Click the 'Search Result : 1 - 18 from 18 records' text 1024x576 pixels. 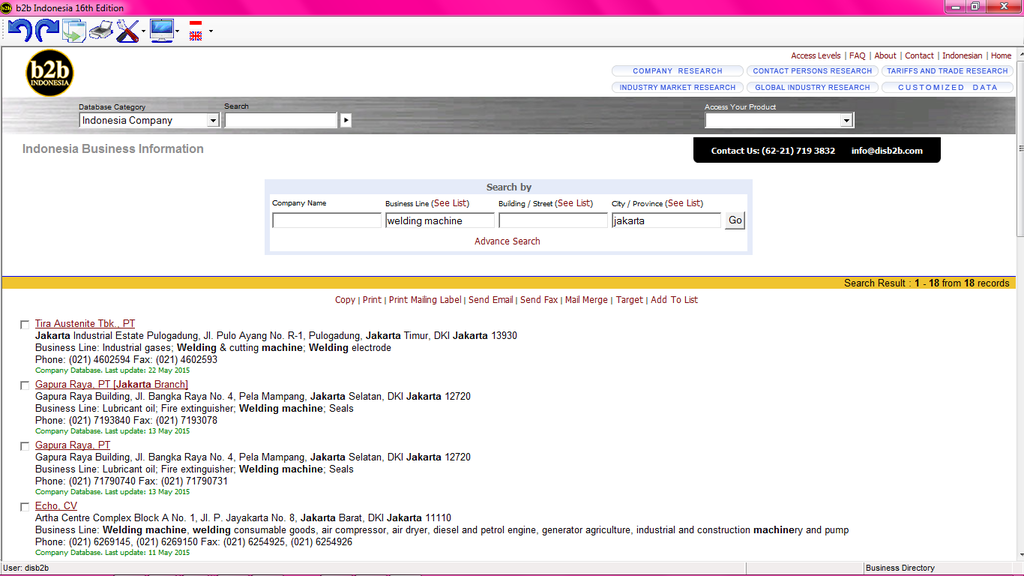pos(926,283)
